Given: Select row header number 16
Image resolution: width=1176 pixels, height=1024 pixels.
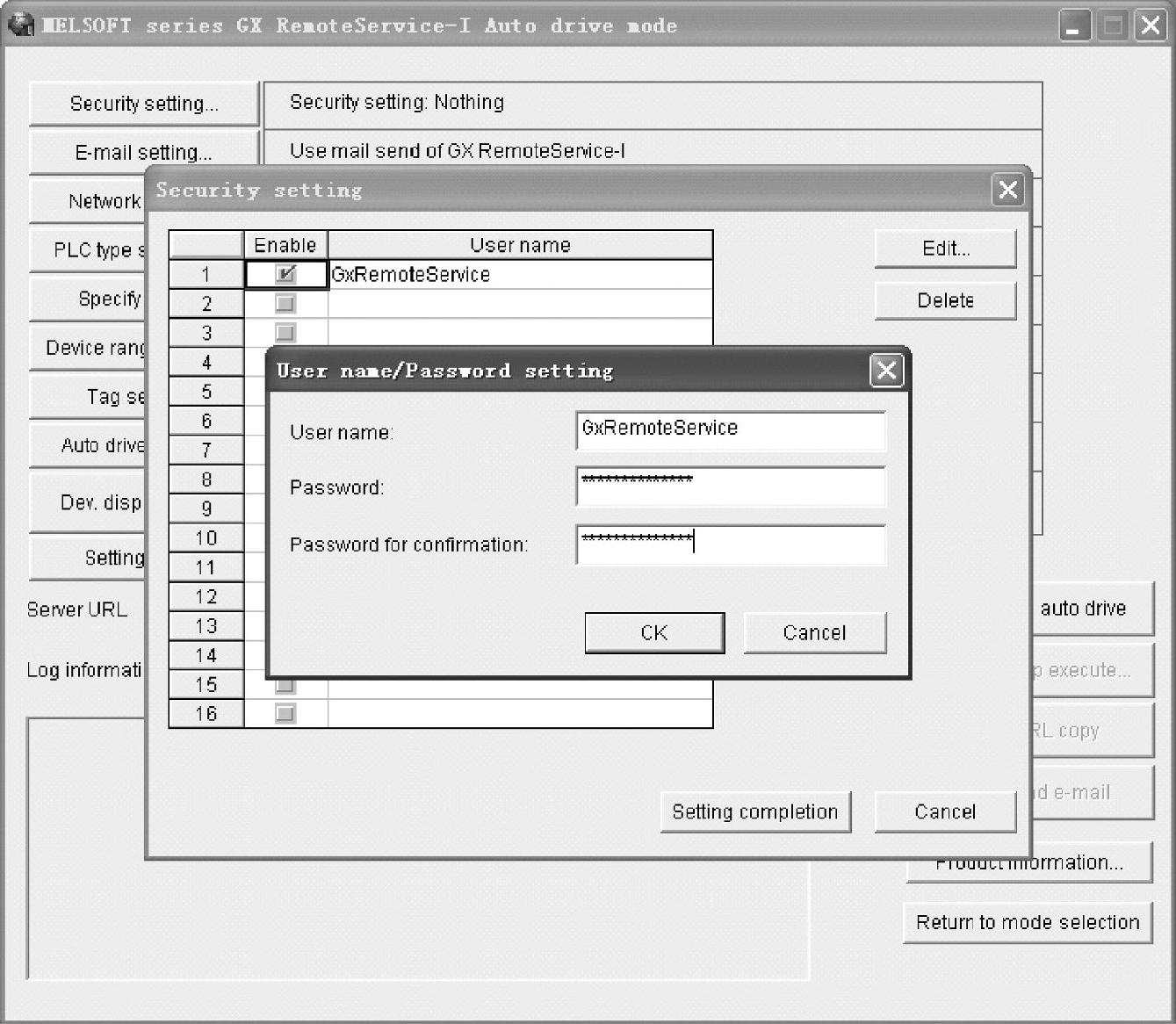Looking at the screenshot, I should [x=206, y=713].
